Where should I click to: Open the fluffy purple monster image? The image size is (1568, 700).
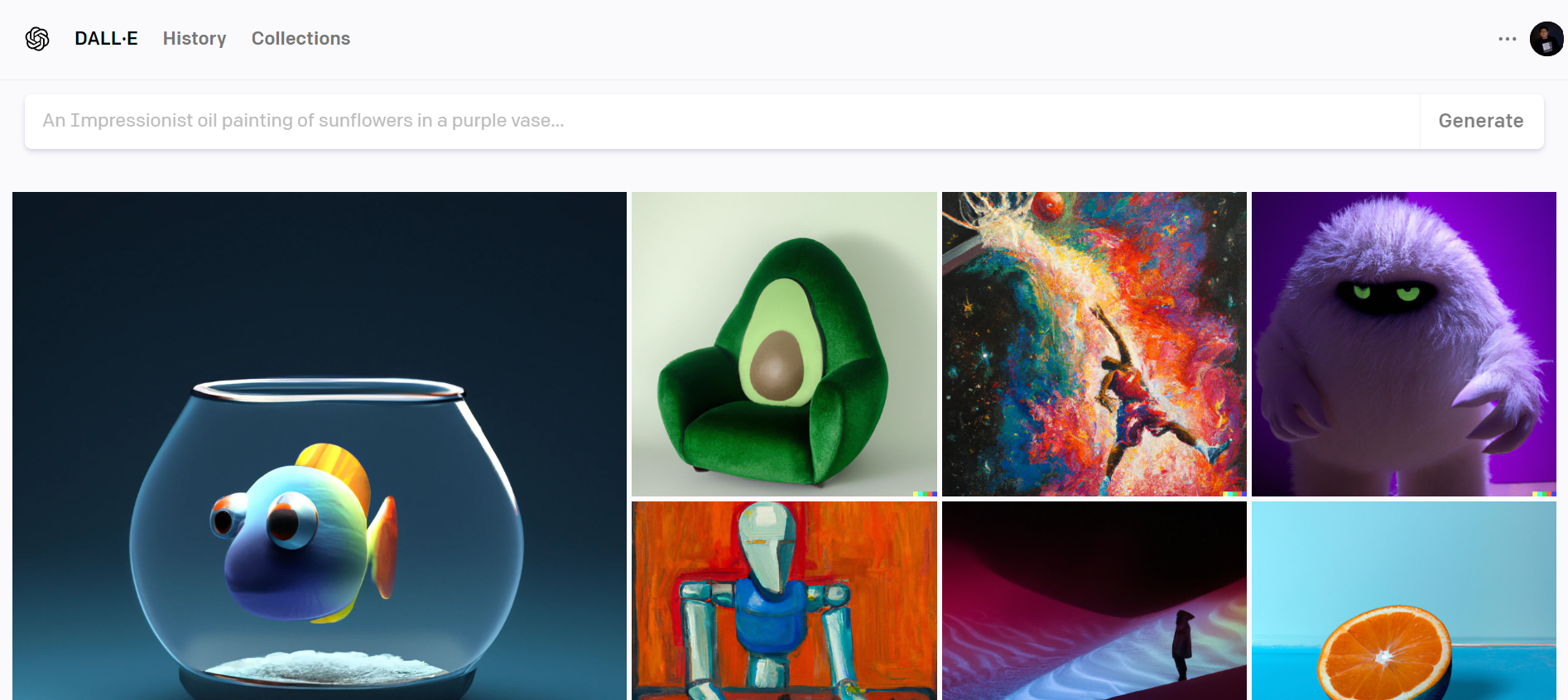[1404, 344]
